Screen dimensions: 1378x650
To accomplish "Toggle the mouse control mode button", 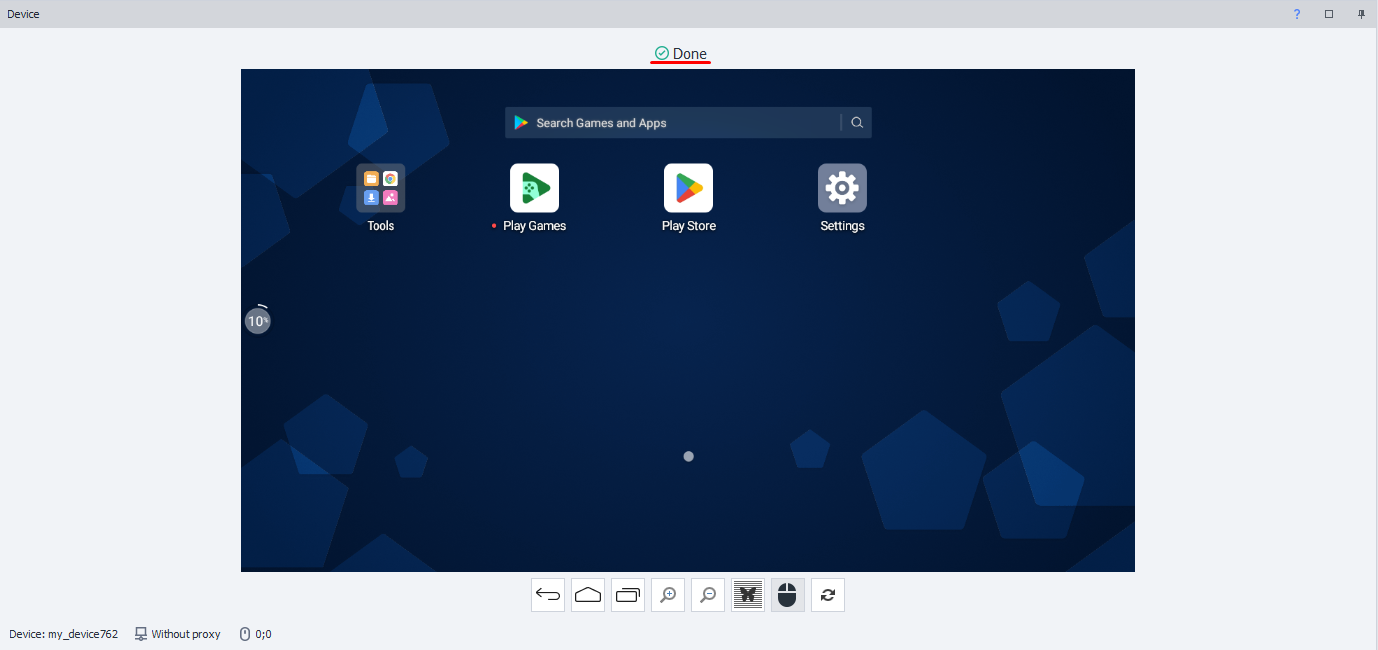I will click(788, 596).
